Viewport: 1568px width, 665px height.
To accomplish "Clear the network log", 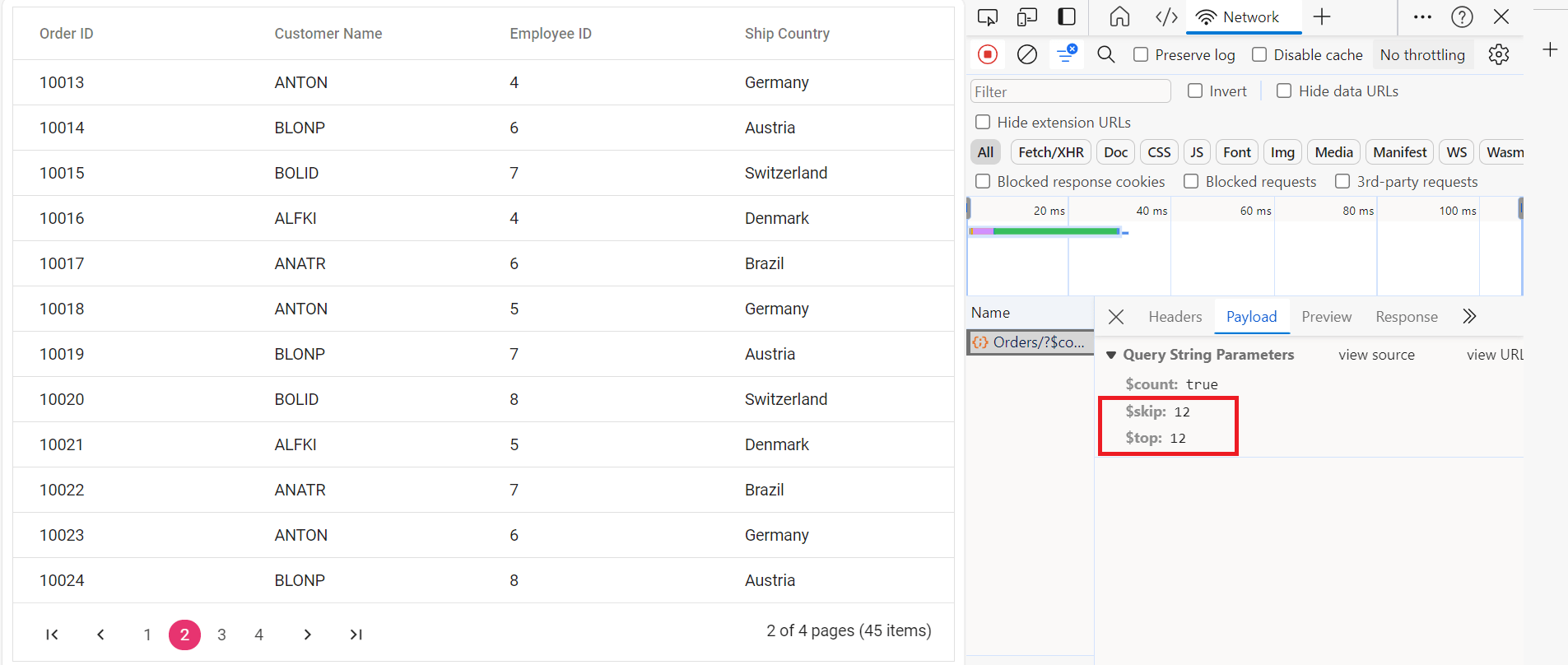I will coord(1026,54).
